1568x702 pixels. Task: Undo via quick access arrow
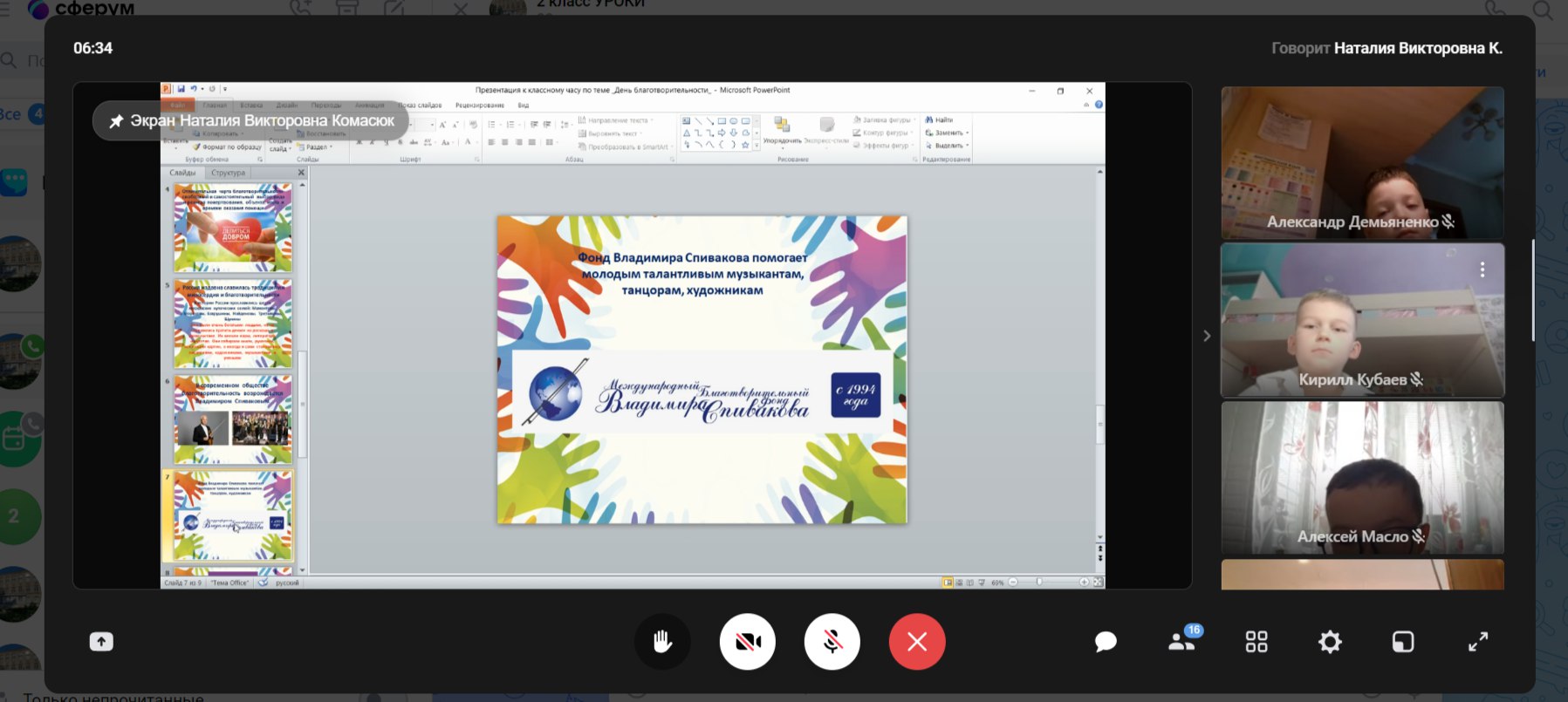pyautogui.click(x=193, y=89)
